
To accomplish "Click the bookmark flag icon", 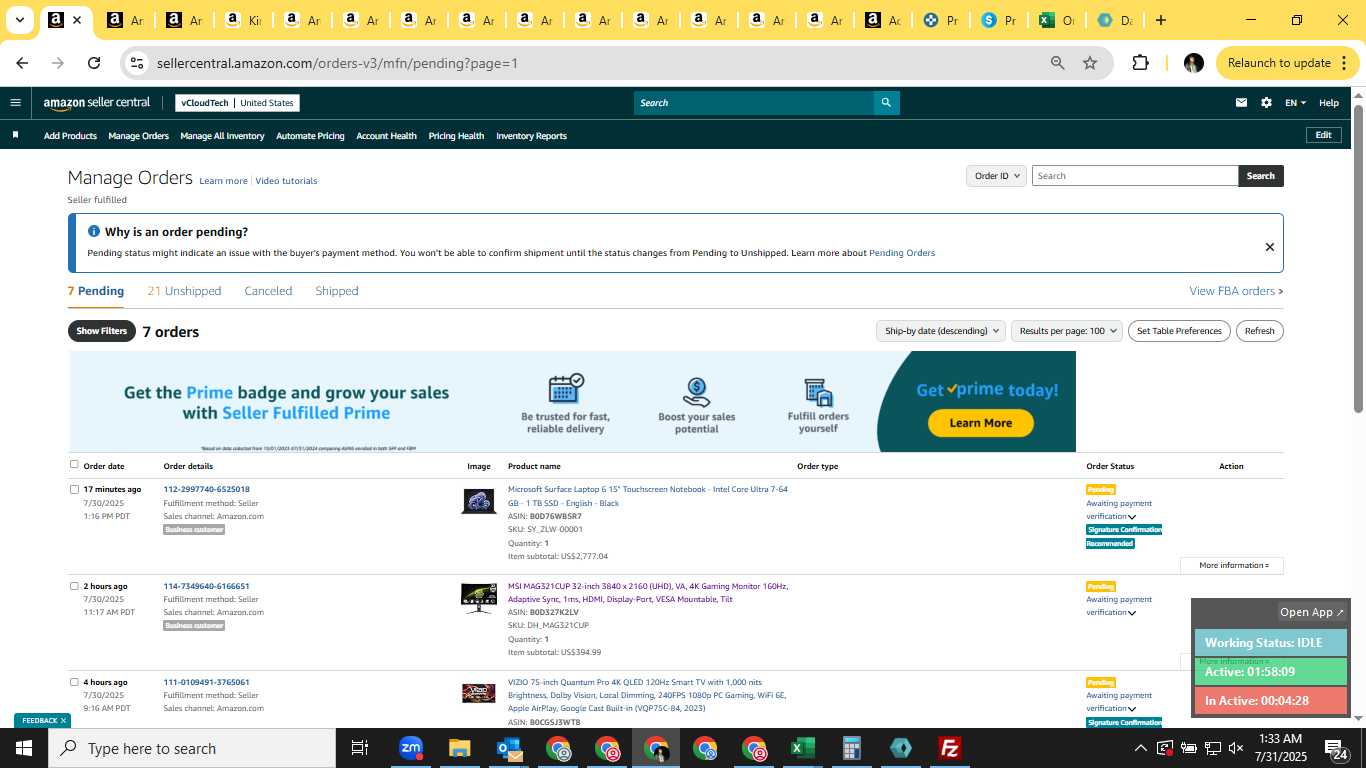I will coord(15,135).
